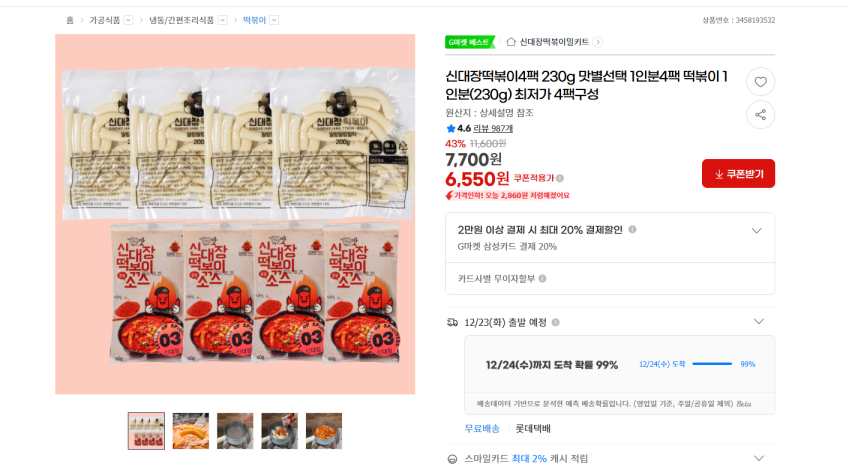Expand the 최대 20% 결제할인 section
This screenshot has width=849, height=470.
point(756,231)
